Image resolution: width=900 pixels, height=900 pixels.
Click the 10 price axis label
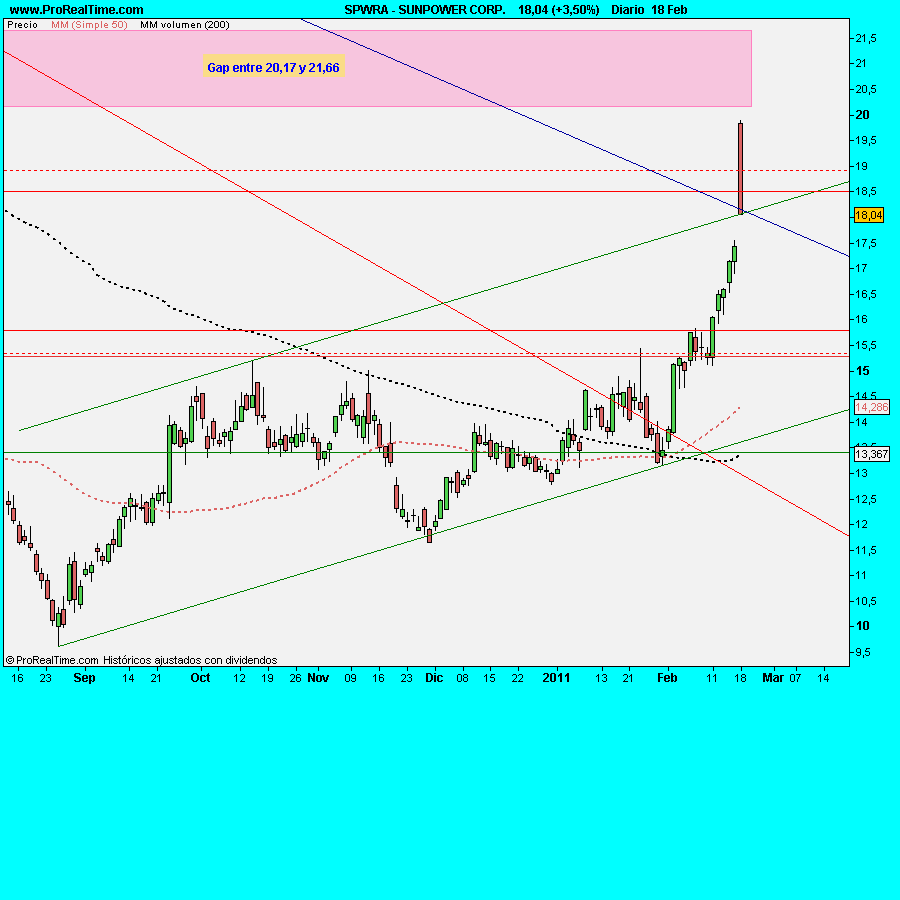(x=863, y=626)
